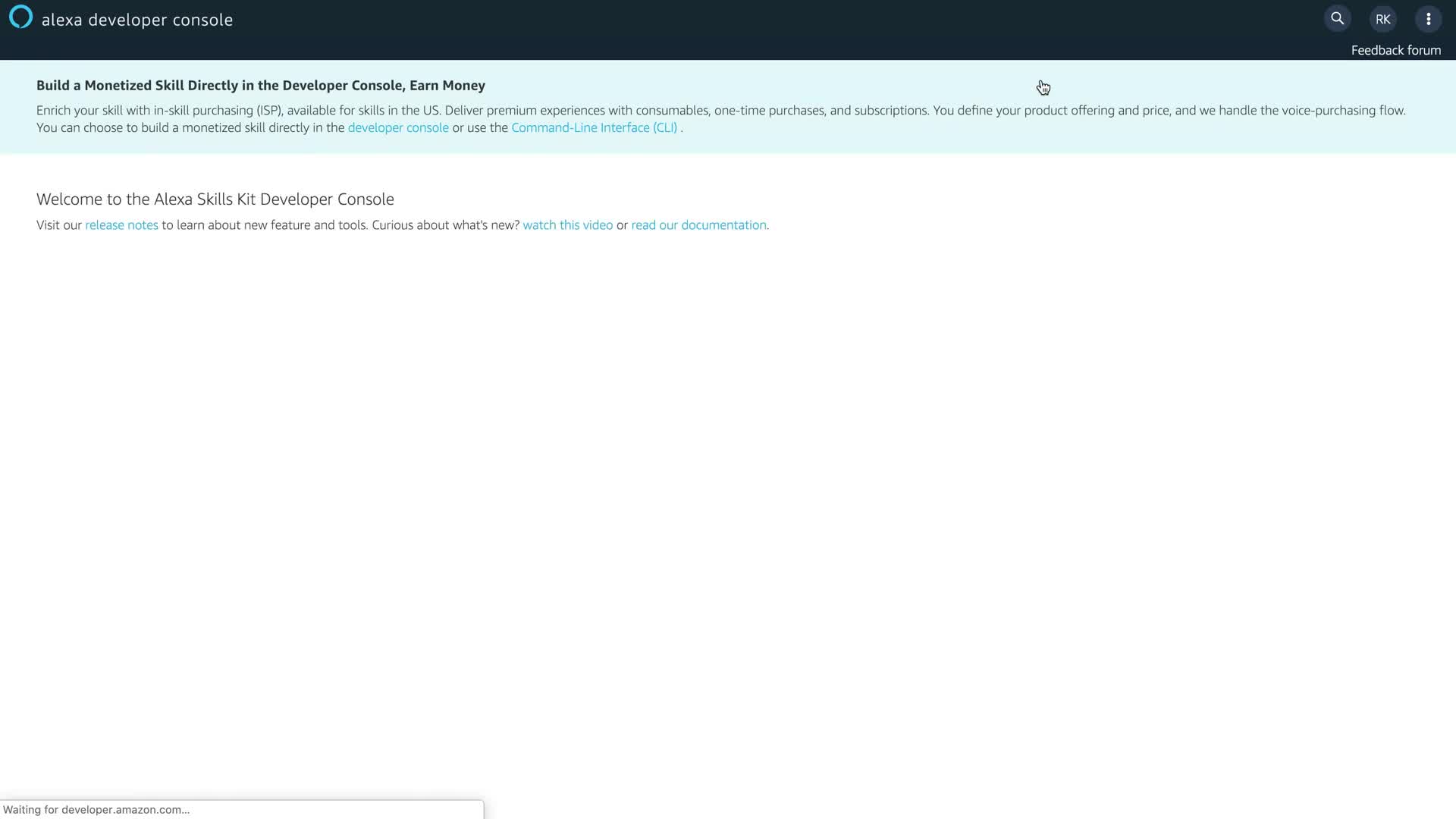Click the 'Waiting for developer.amazon.com' status bar
The width and height of the screenshot is (1456, 819).
click(x=96, y=809)
